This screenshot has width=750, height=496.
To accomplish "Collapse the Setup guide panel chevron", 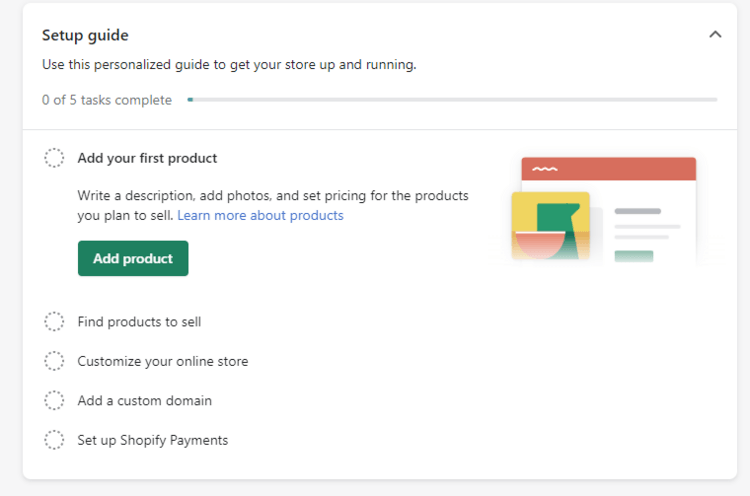I will (715, 35).
